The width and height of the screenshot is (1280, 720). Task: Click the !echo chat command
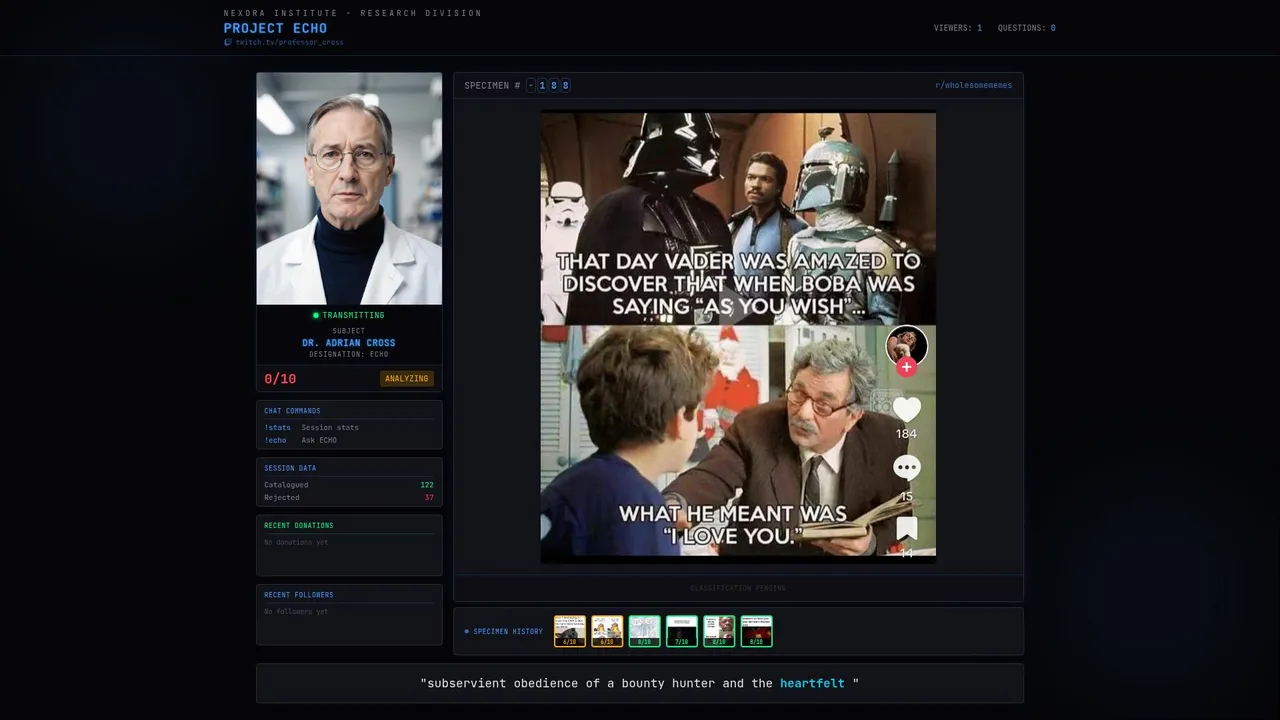tap(275, 440)
